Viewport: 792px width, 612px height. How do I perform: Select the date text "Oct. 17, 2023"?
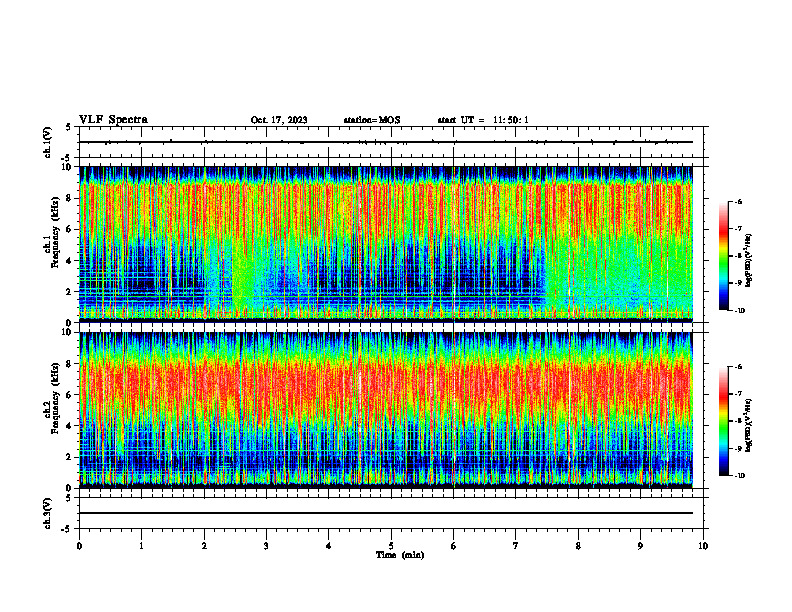tap(279, 120)
